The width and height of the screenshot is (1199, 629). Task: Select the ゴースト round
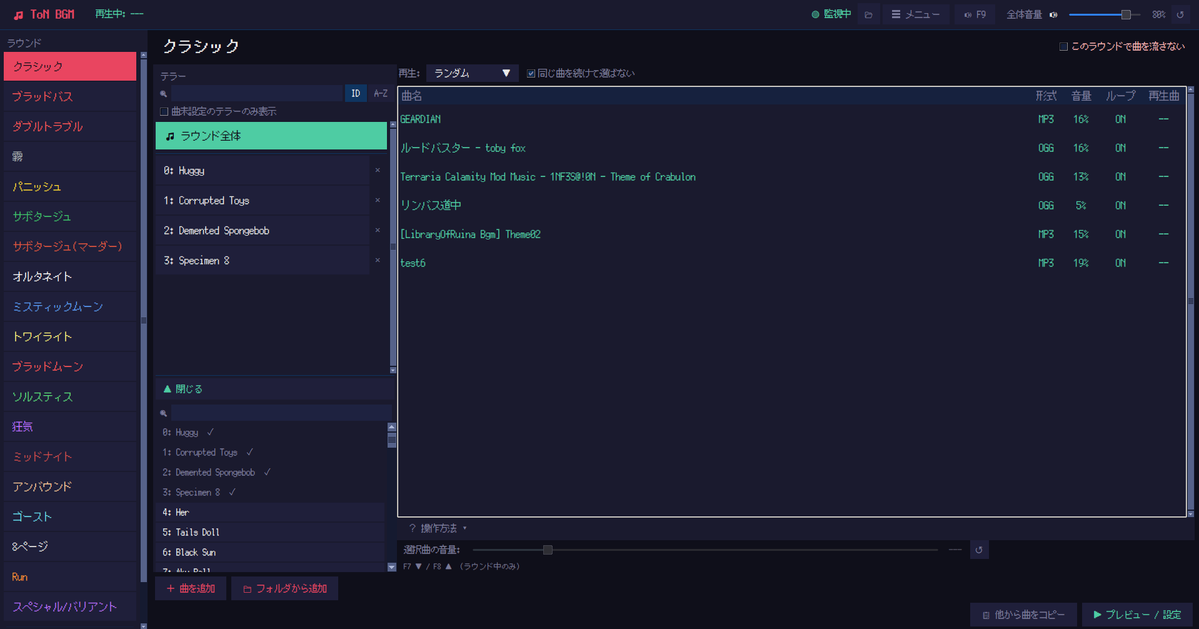tap(70, 517)
